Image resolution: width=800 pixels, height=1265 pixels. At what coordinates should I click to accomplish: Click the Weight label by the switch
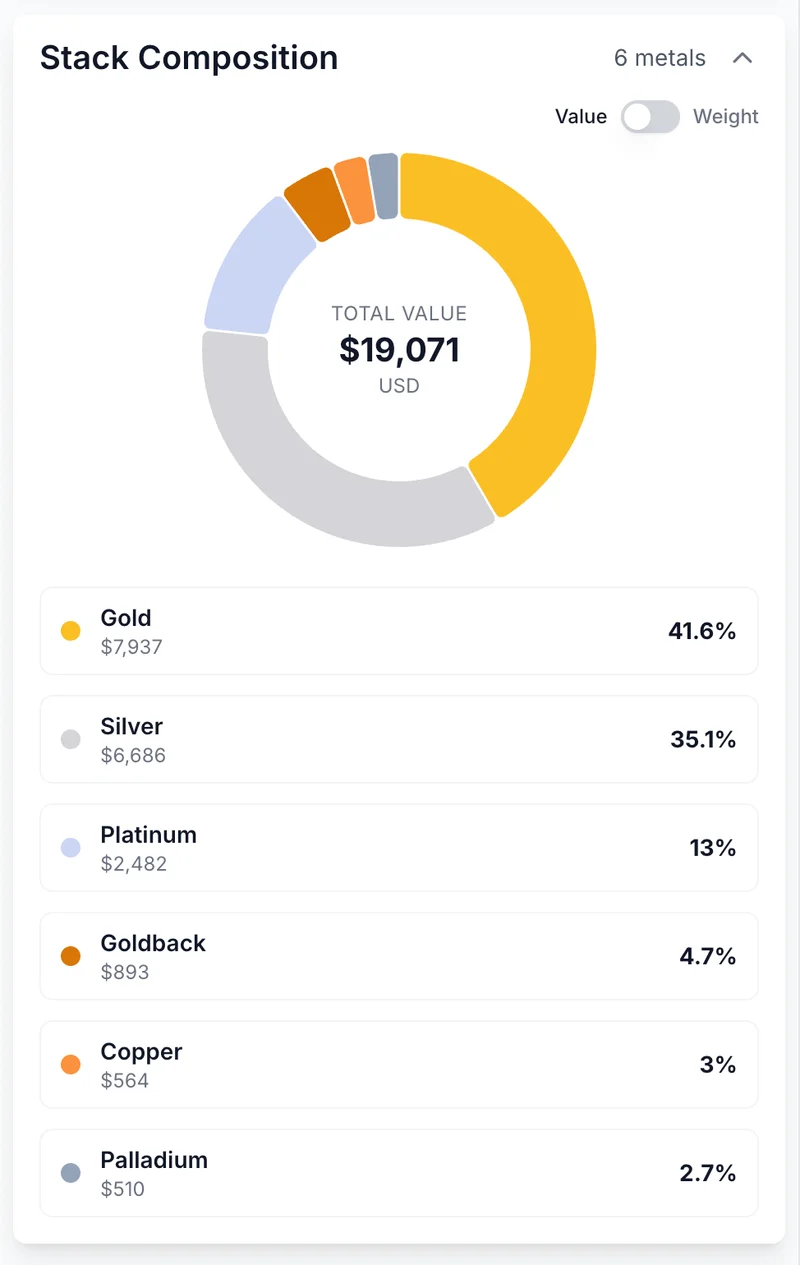point(726,117)
